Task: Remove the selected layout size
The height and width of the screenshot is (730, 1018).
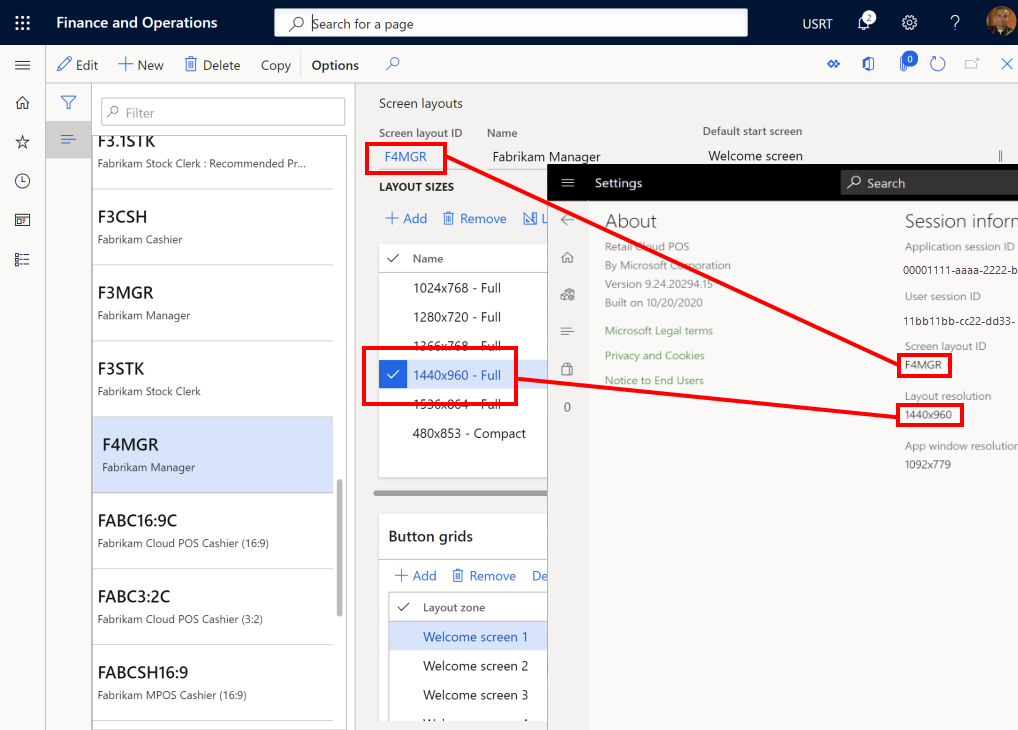Action: (x=475, y=218)
